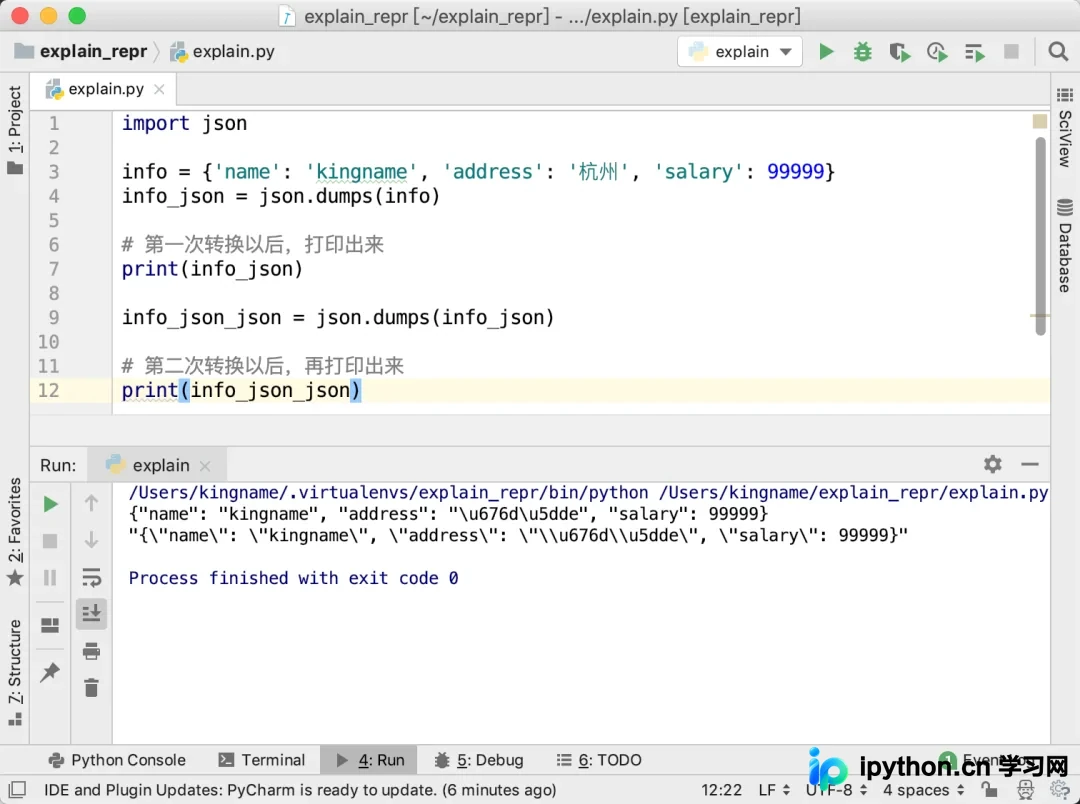Toggle tool window bars icon in status bar

point(18,790)
